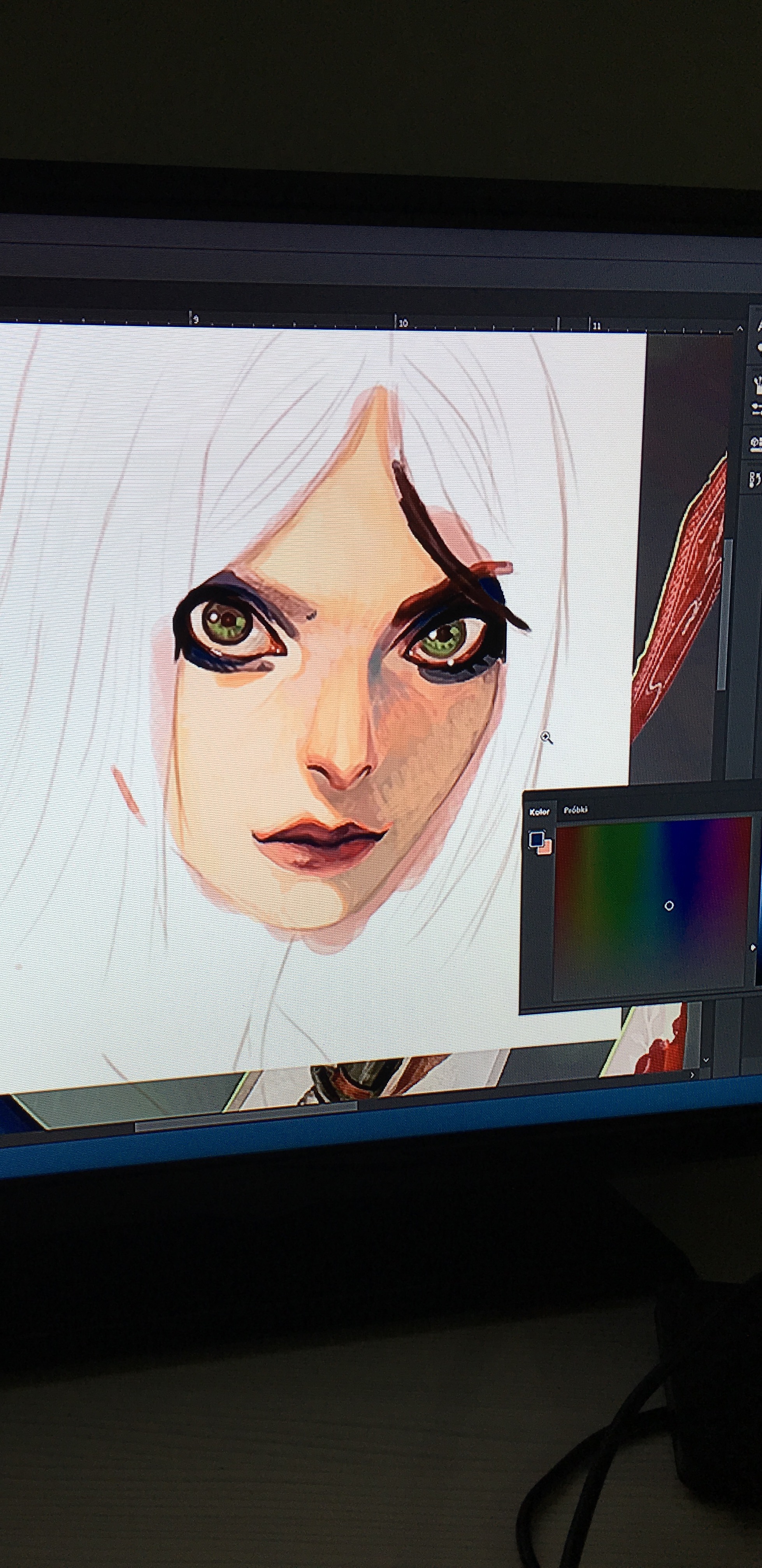
Task: Switch to the Kolor tab
Action: point(539,812)
